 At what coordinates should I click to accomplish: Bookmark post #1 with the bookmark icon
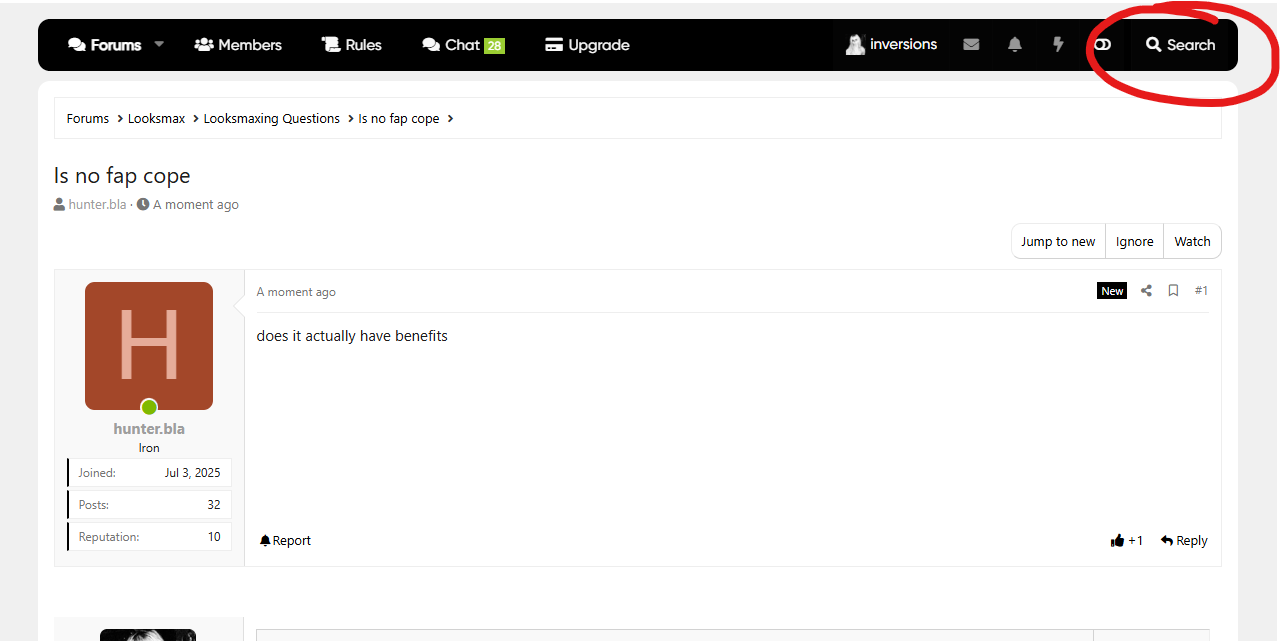click(x=1173, y=291)
